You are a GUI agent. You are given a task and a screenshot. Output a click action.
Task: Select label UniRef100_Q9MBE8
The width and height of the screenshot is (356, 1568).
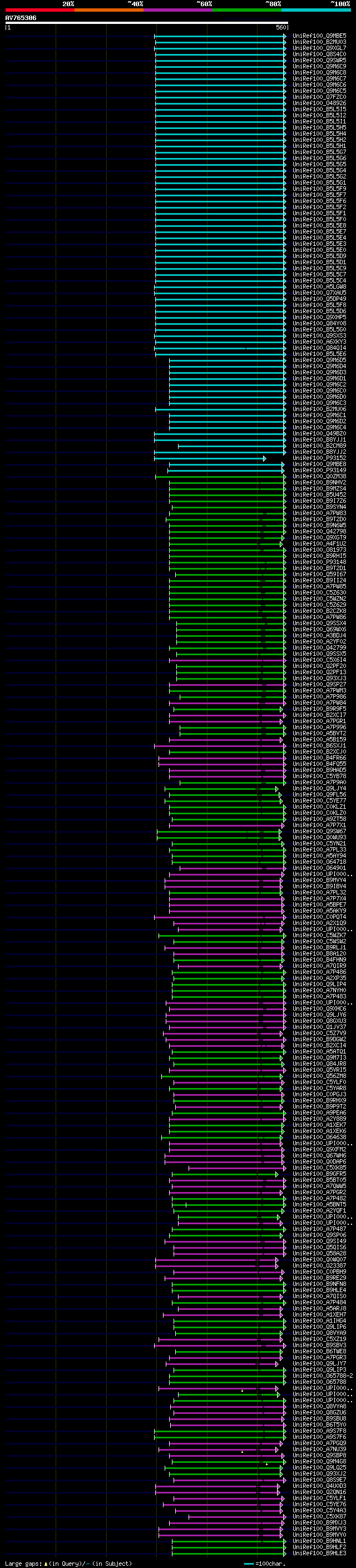[319, 464]
